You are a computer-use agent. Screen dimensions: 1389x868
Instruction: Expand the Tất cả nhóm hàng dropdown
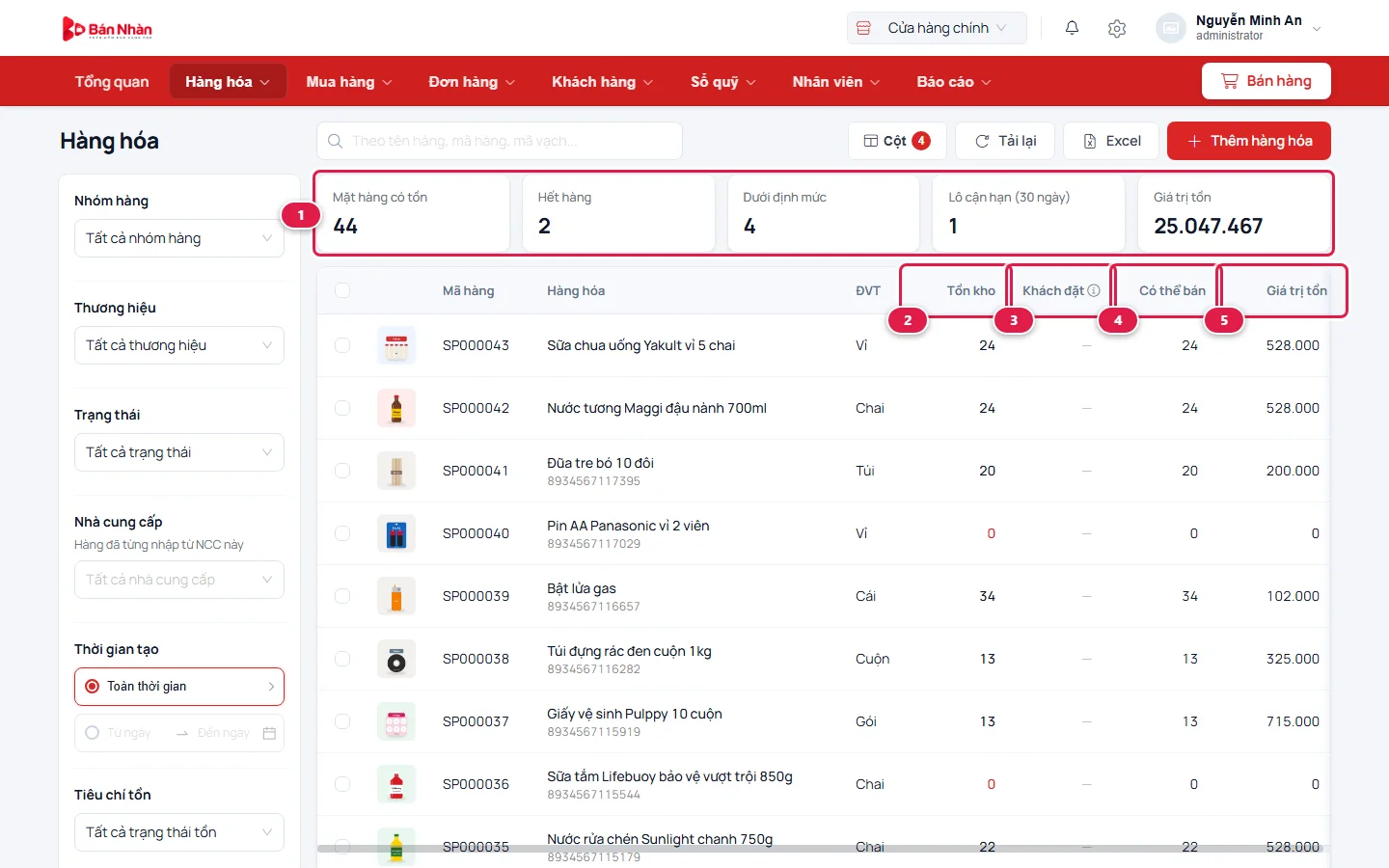(179, 238)
